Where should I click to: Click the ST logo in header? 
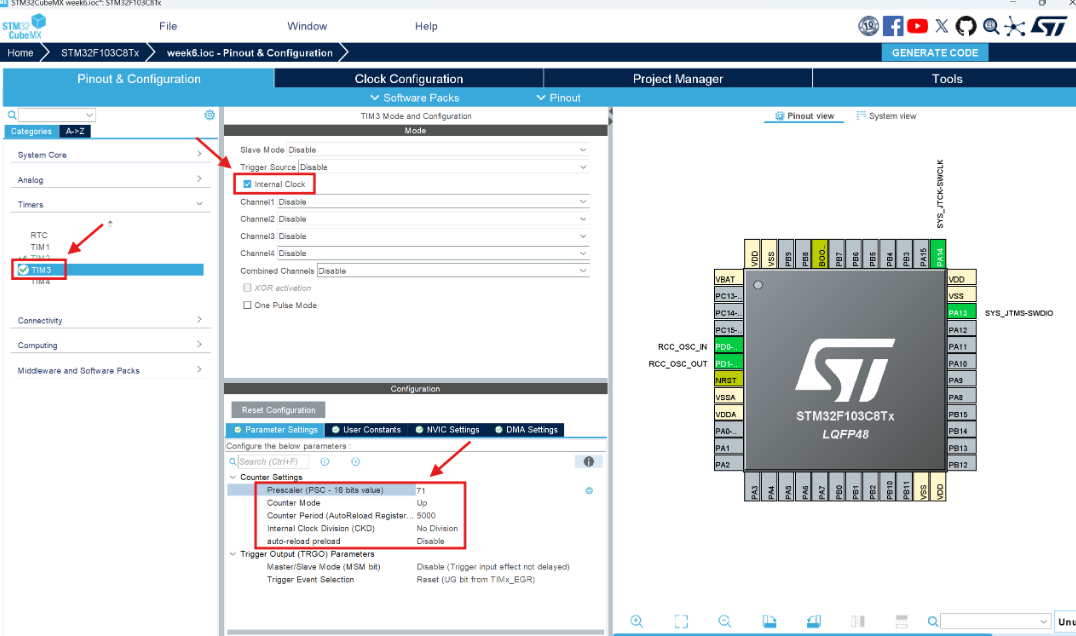tap(1049, 26)
